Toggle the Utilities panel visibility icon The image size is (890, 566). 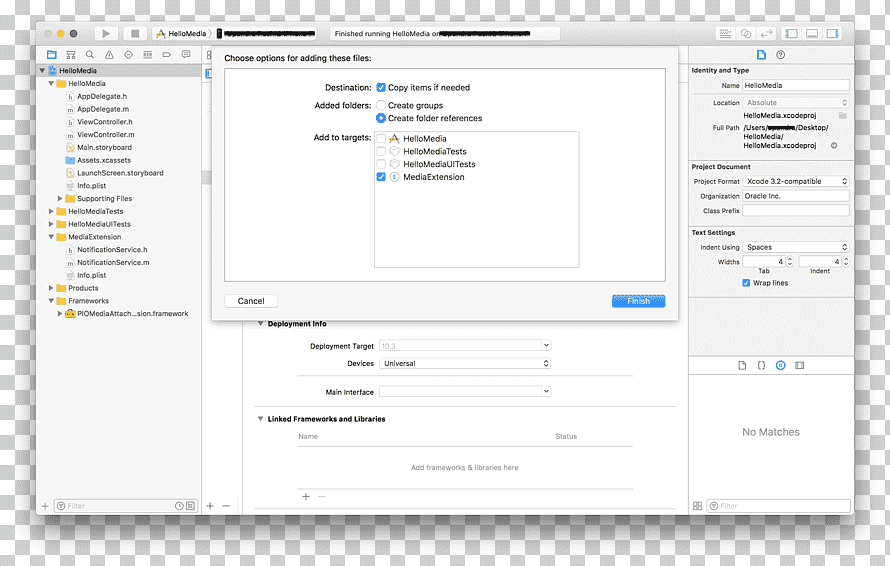[x=833, y=33]
